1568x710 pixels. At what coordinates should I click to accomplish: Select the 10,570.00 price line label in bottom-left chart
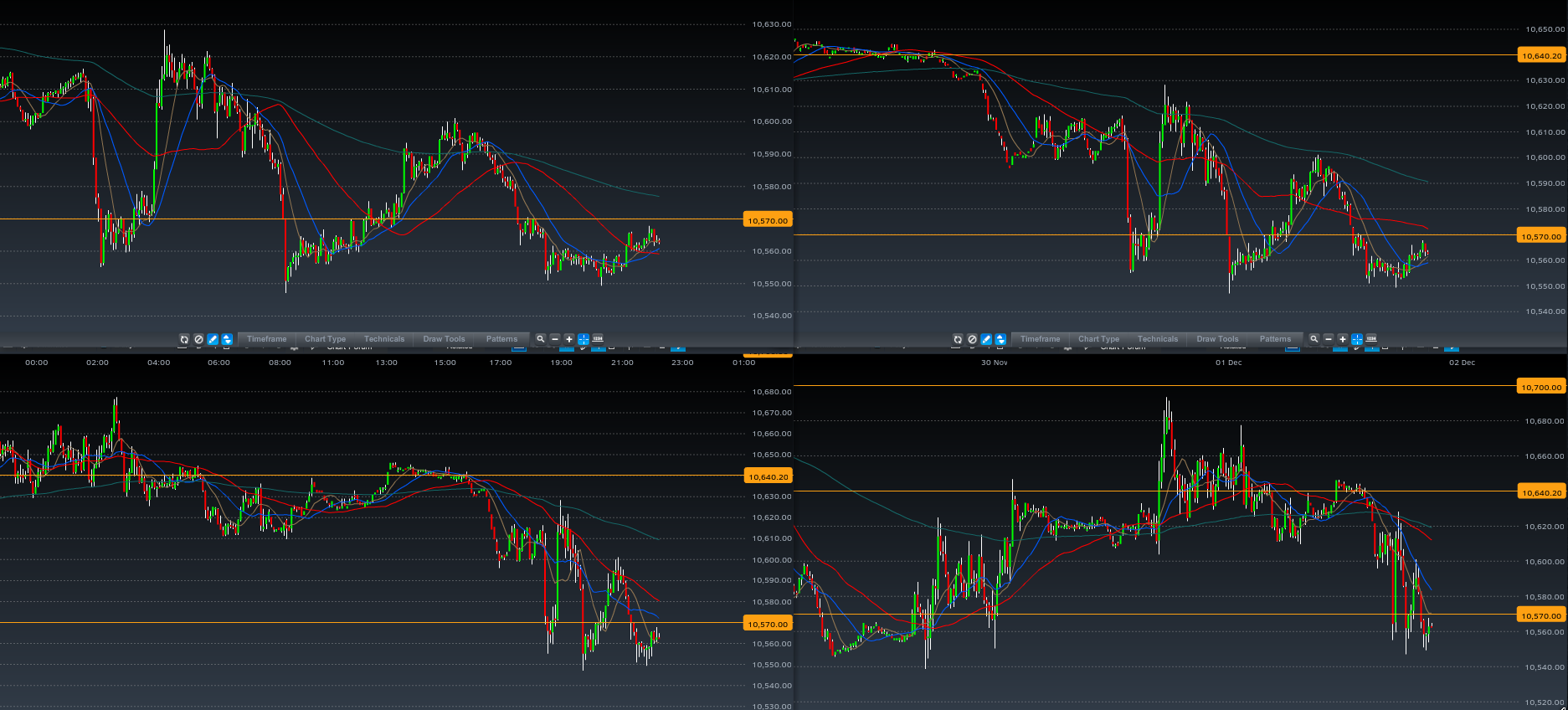pyautogui.click(x=768, y=624)
